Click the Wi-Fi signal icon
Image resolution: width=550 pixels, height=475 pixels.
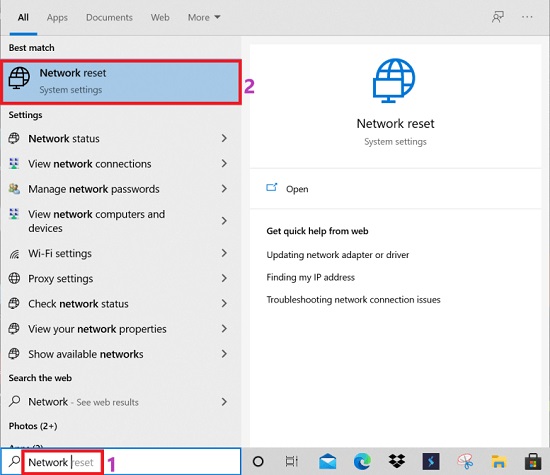[x=14, y=254]
